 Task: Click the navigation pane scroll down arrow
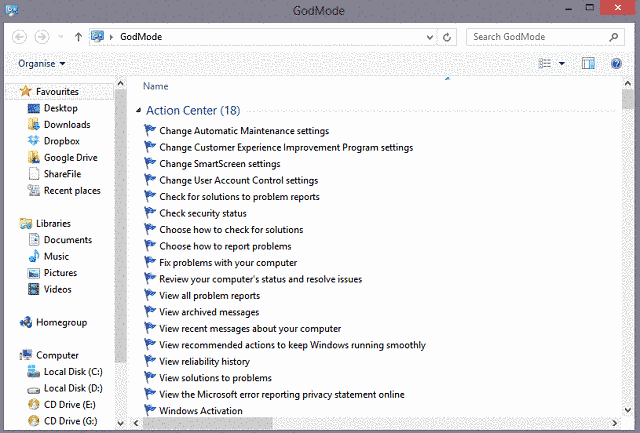pyautogui.click(x=120, y=423)
